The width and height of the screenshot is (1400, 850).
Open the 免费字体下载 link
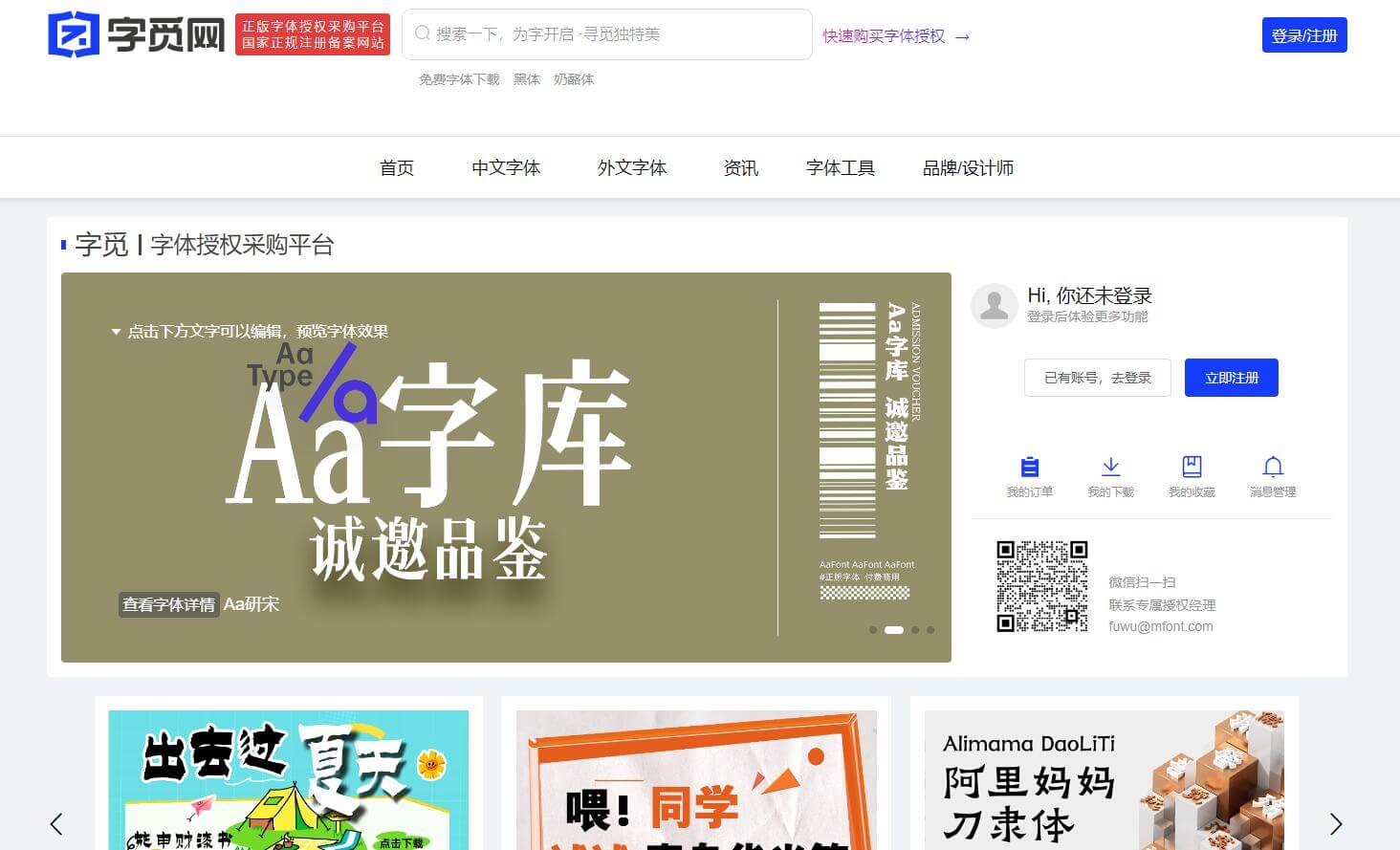(458, 79)
